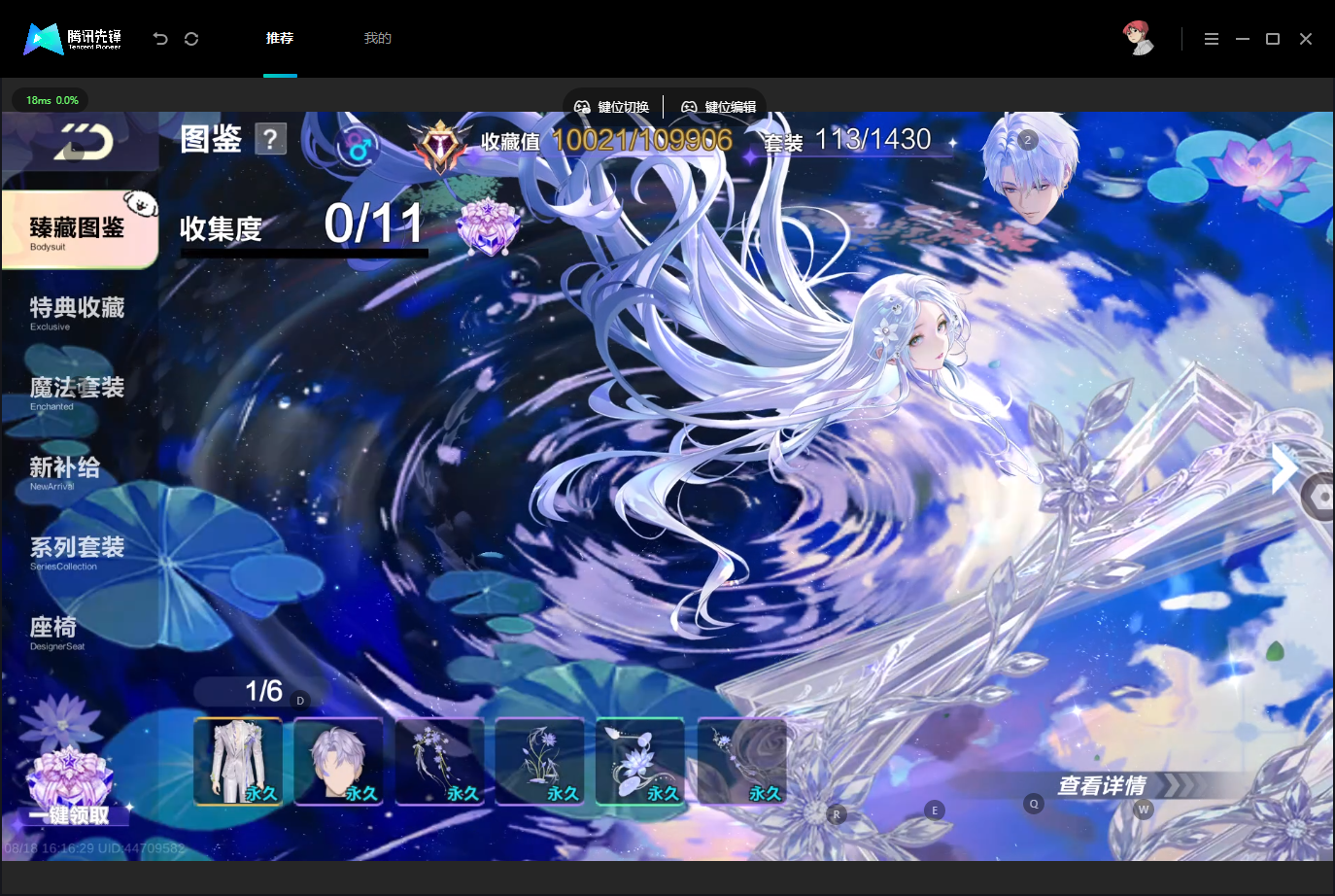The width and height of the screenshot is (1335, 896).
Task: Click the game's return arrow beside 图鉴
Action: (x=84, y=143)
